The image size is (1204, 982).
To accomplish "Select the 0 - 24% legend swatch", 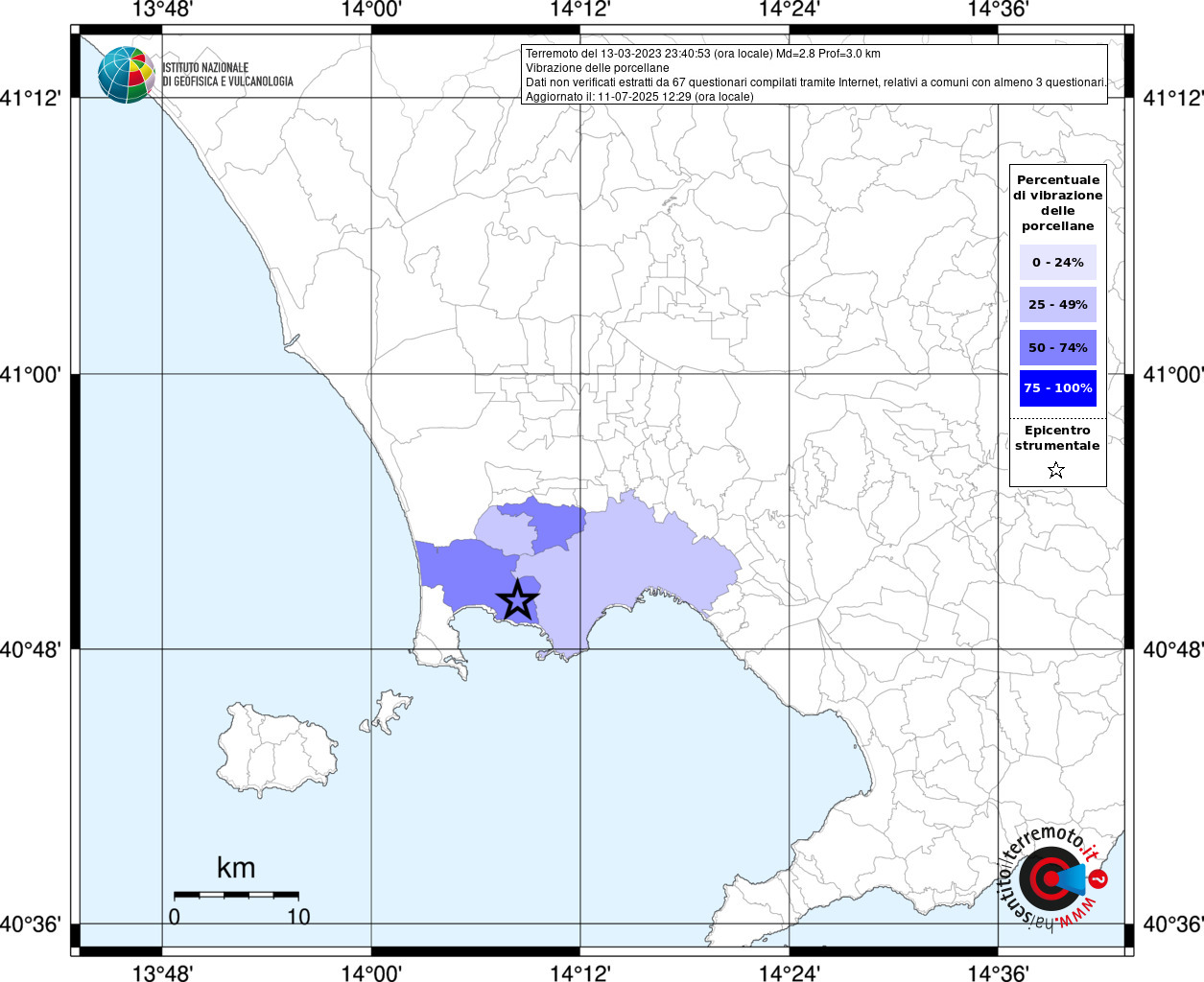I will 1058,263.
